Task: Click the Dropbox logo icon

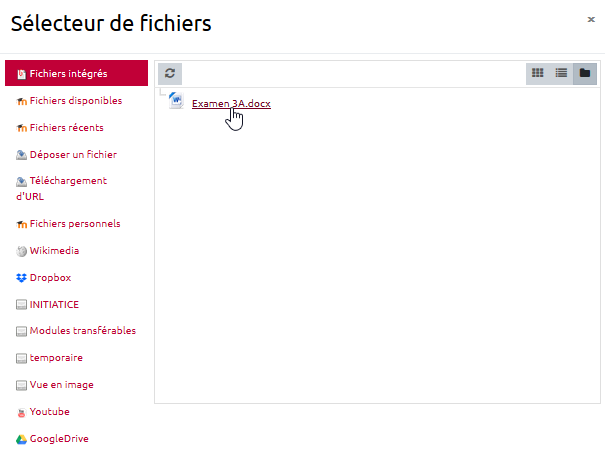Action: click(x=21, y=278)
